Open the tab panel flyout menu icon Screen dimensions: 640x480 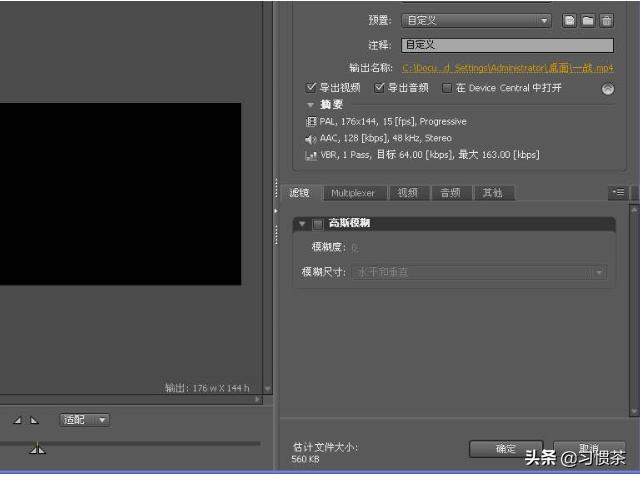click(x=618, y=192)
